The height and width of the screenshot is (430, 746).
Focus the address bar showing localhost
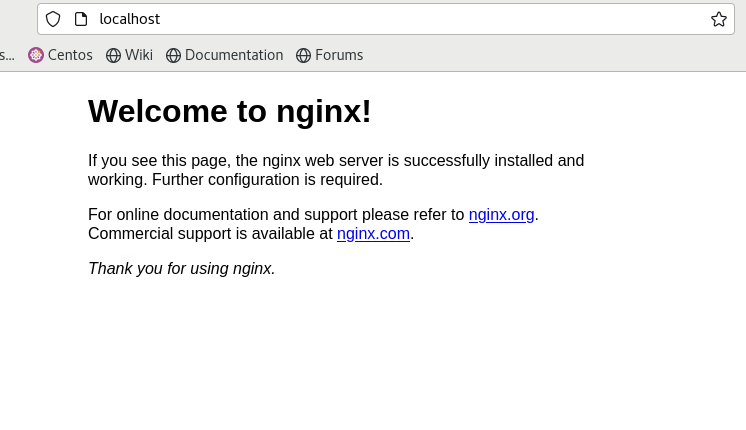[x=386, y=19]
